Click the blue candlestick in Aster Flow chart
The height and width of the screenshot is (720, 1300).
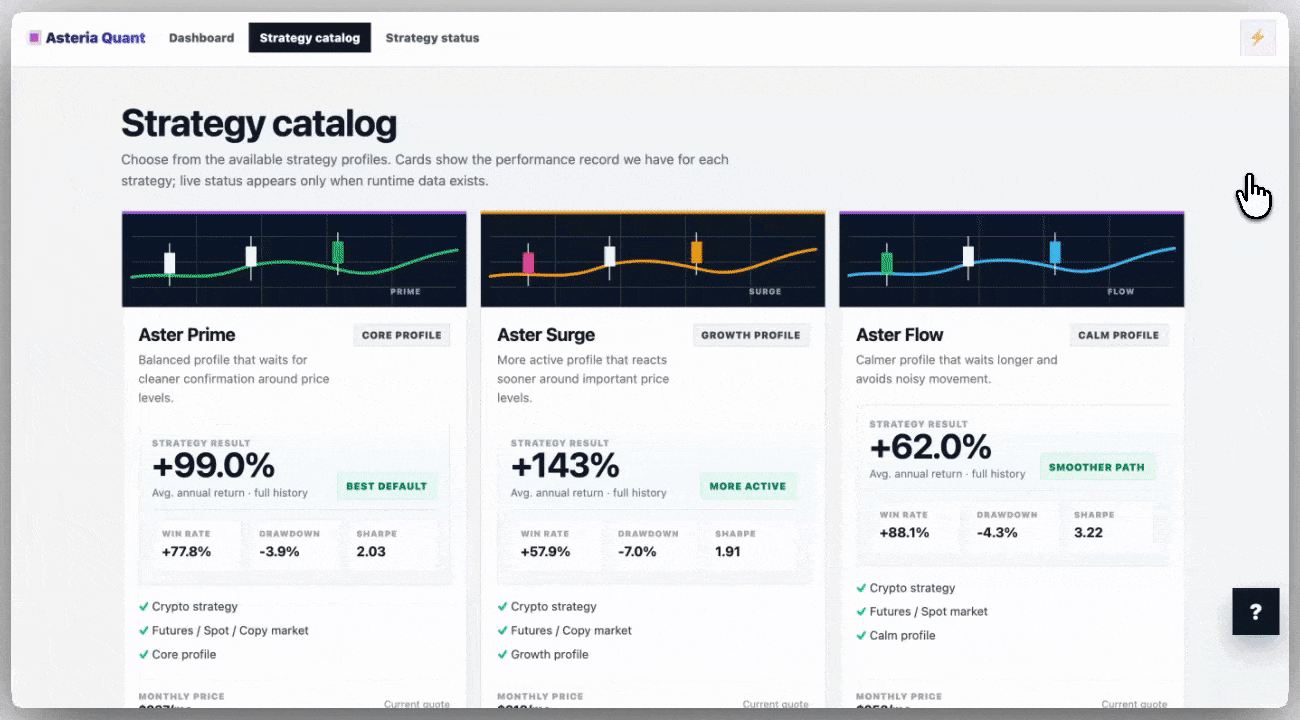pyautogui.click(x=1055, y=252)
